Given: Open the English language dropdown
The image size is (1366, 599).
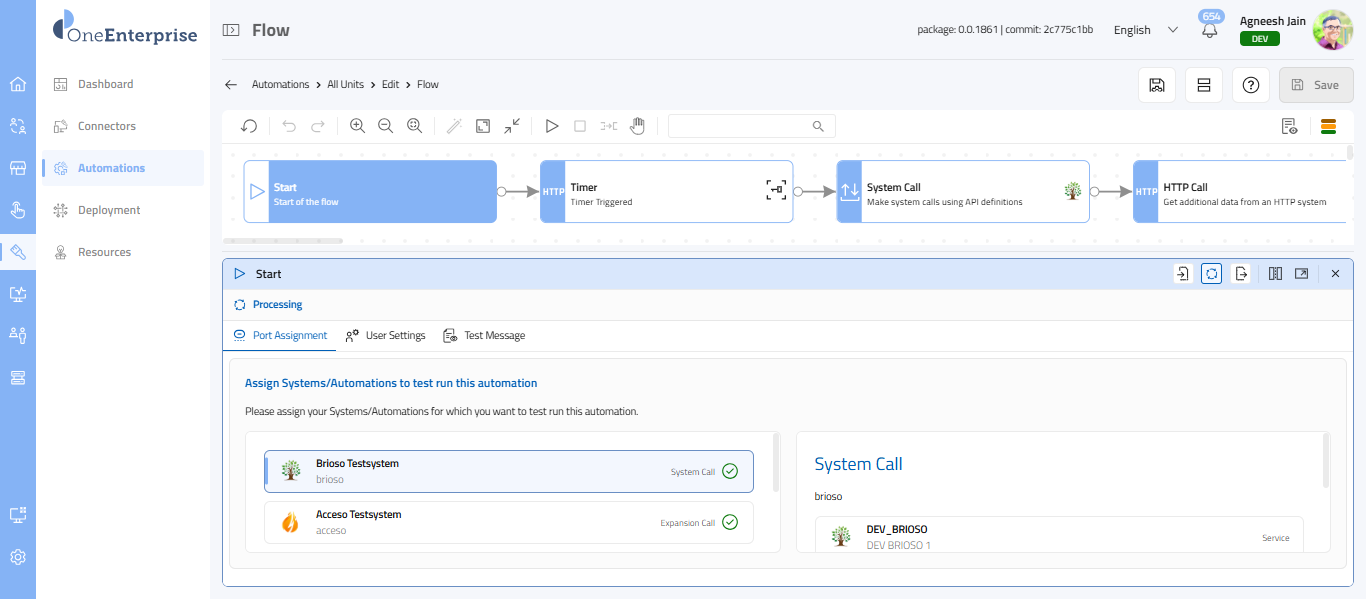Looking at the screenshot, I should pyautogui.click(x=1146, y=30).
